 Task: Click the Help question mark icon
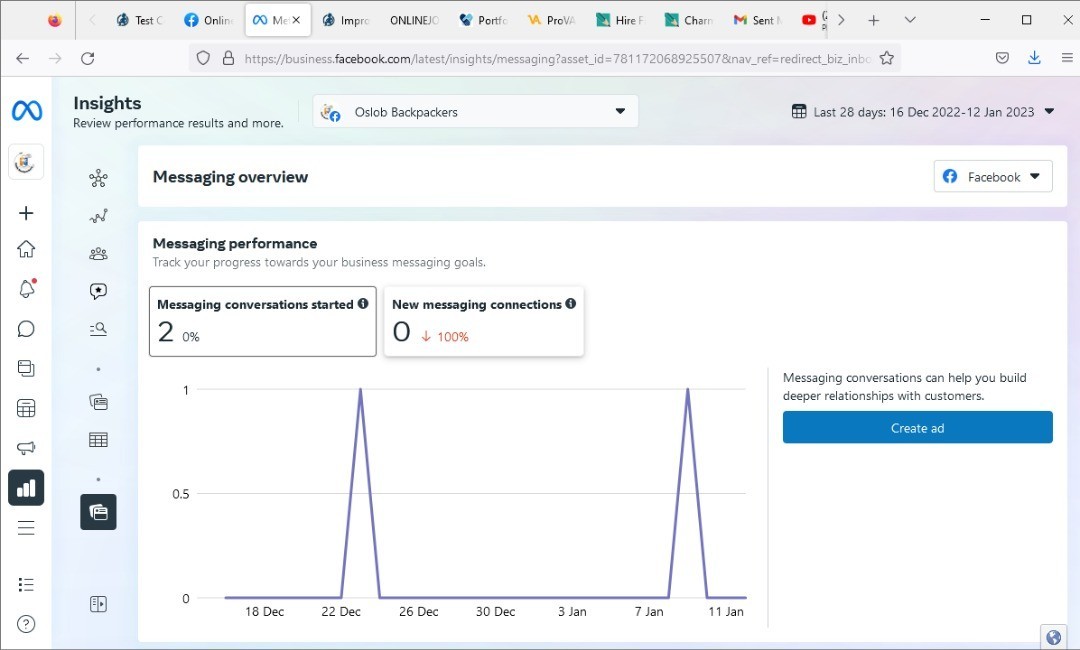(27, 624)
